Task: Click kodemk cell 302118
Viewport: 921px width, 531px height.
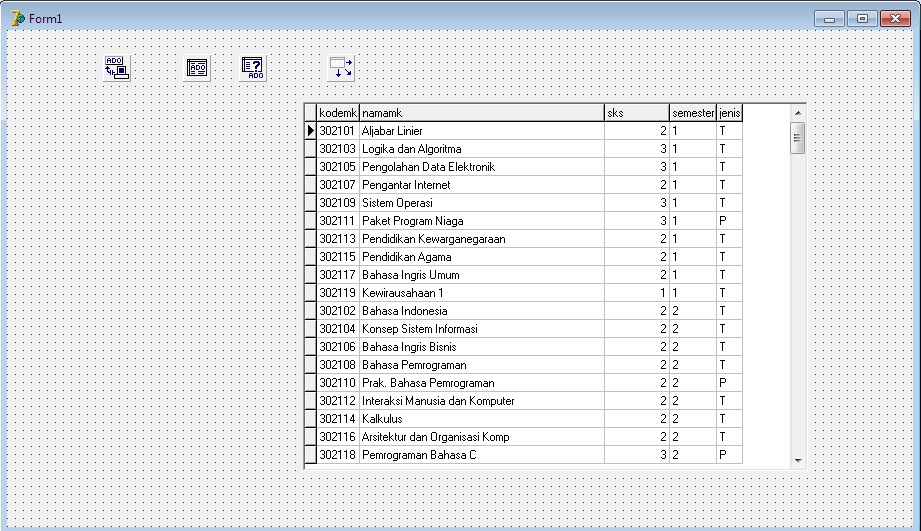Action: coord(338,455)
